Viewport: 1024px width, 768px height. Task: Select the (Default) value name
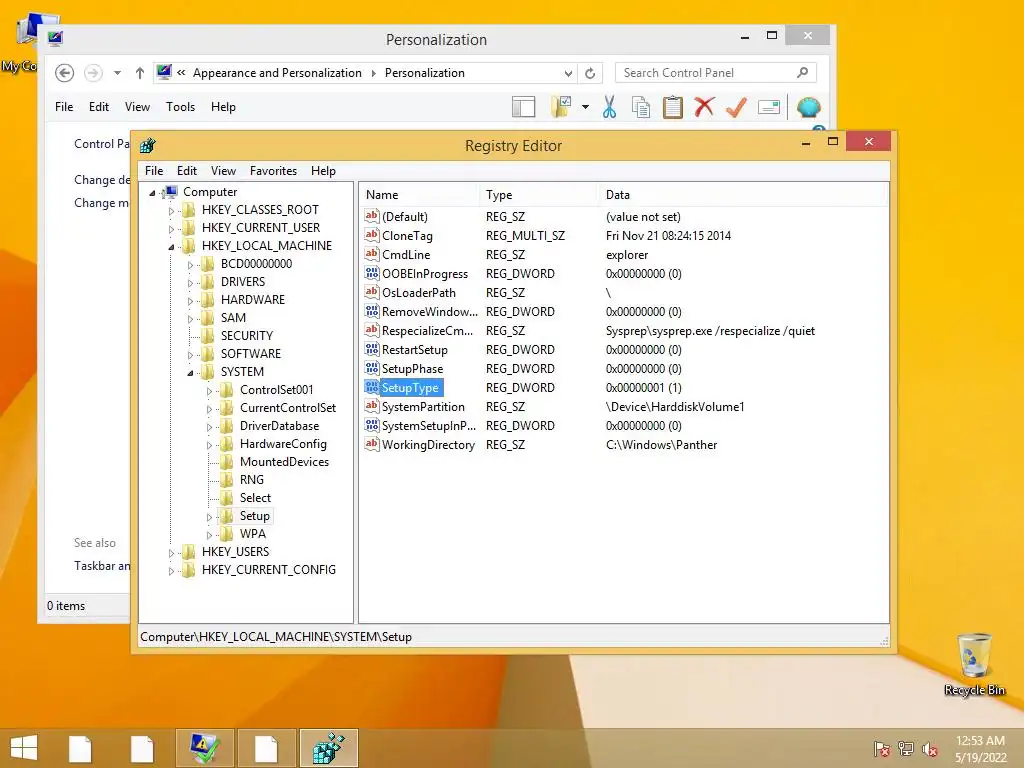(405, 216)
